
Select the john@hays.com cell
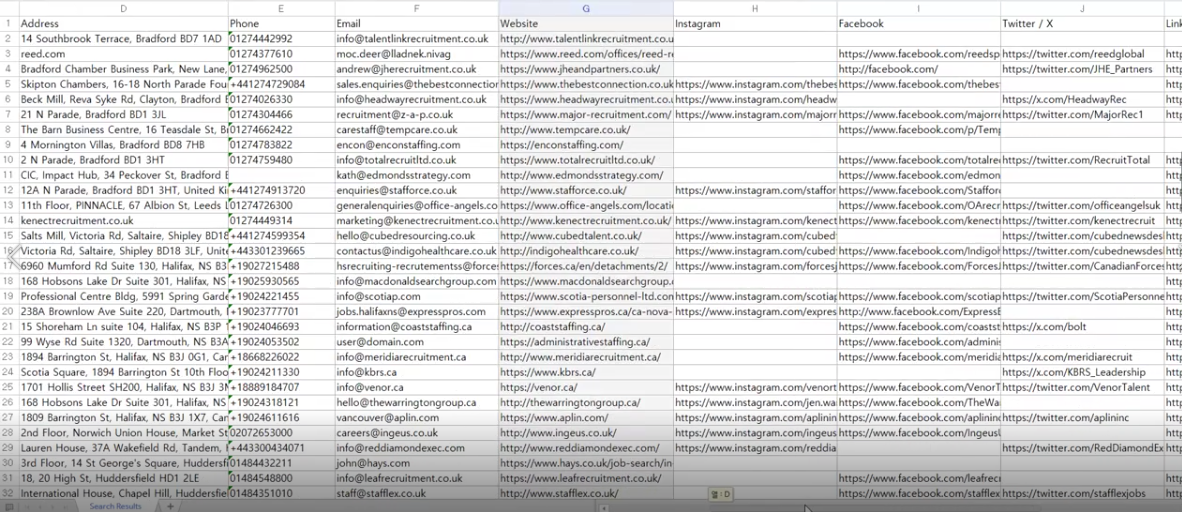[416, 463]
